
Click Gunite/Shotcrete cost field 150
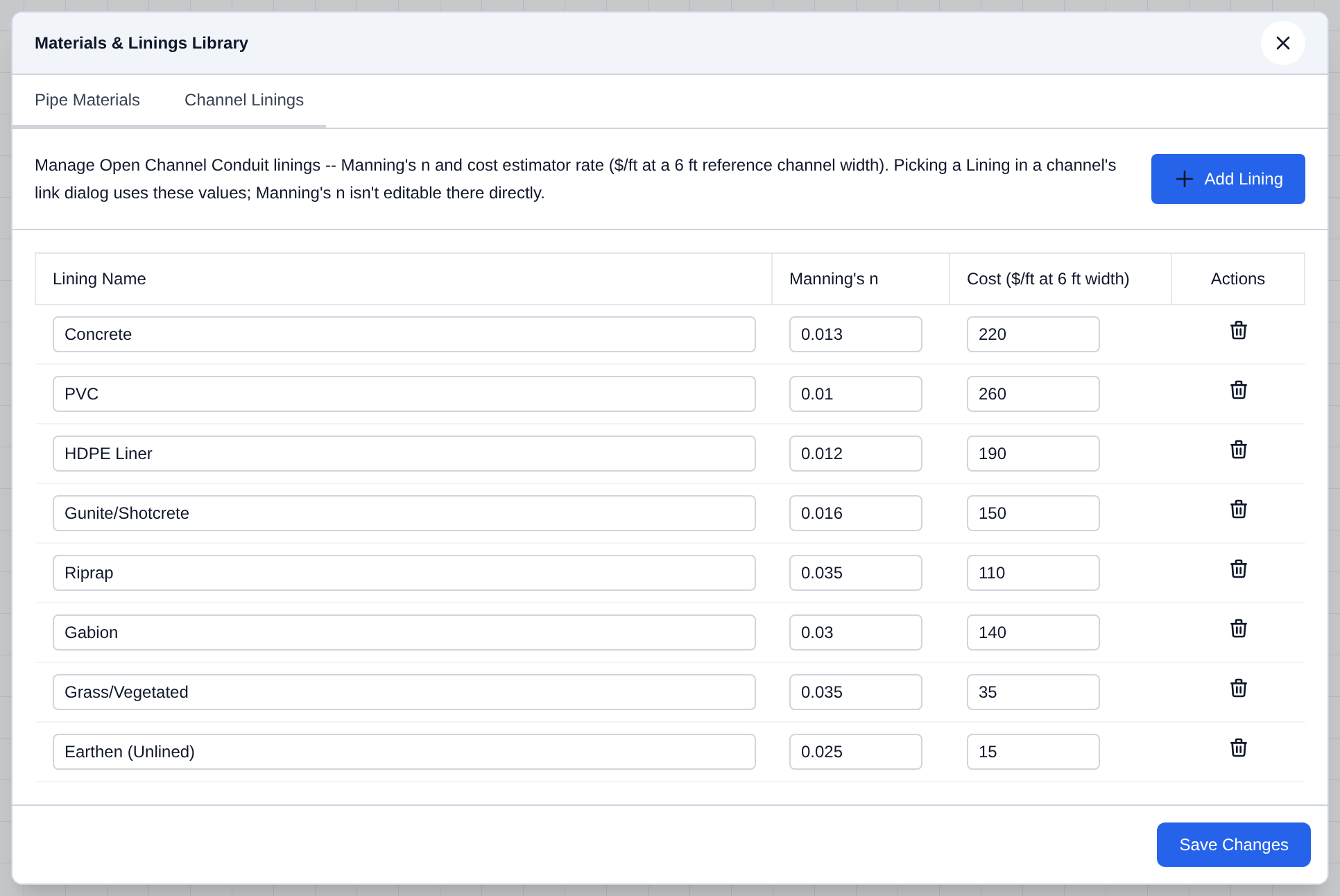click(x=1033, y=513)
